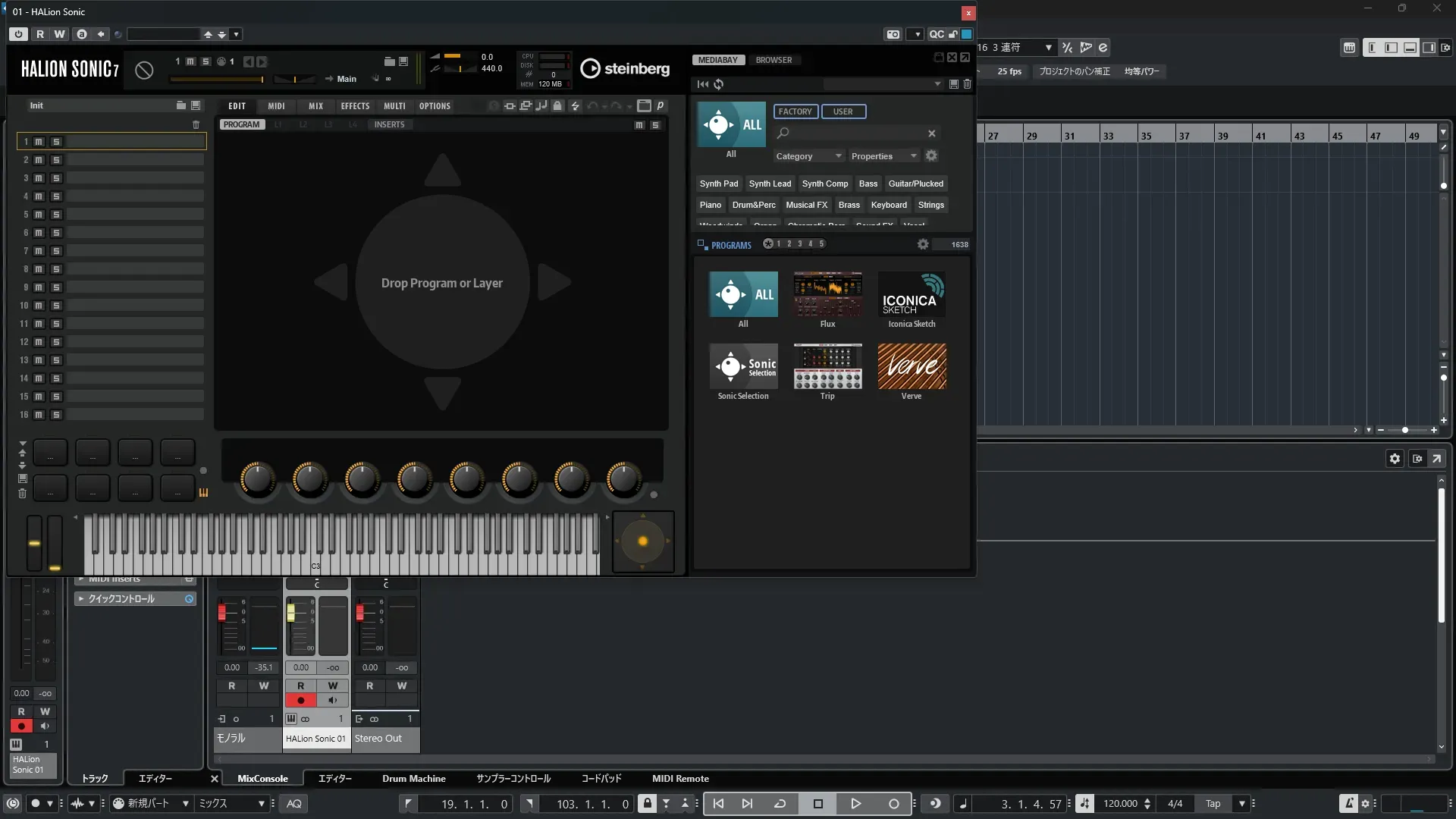Toggle the plugin power activate button

pos(18,34)
